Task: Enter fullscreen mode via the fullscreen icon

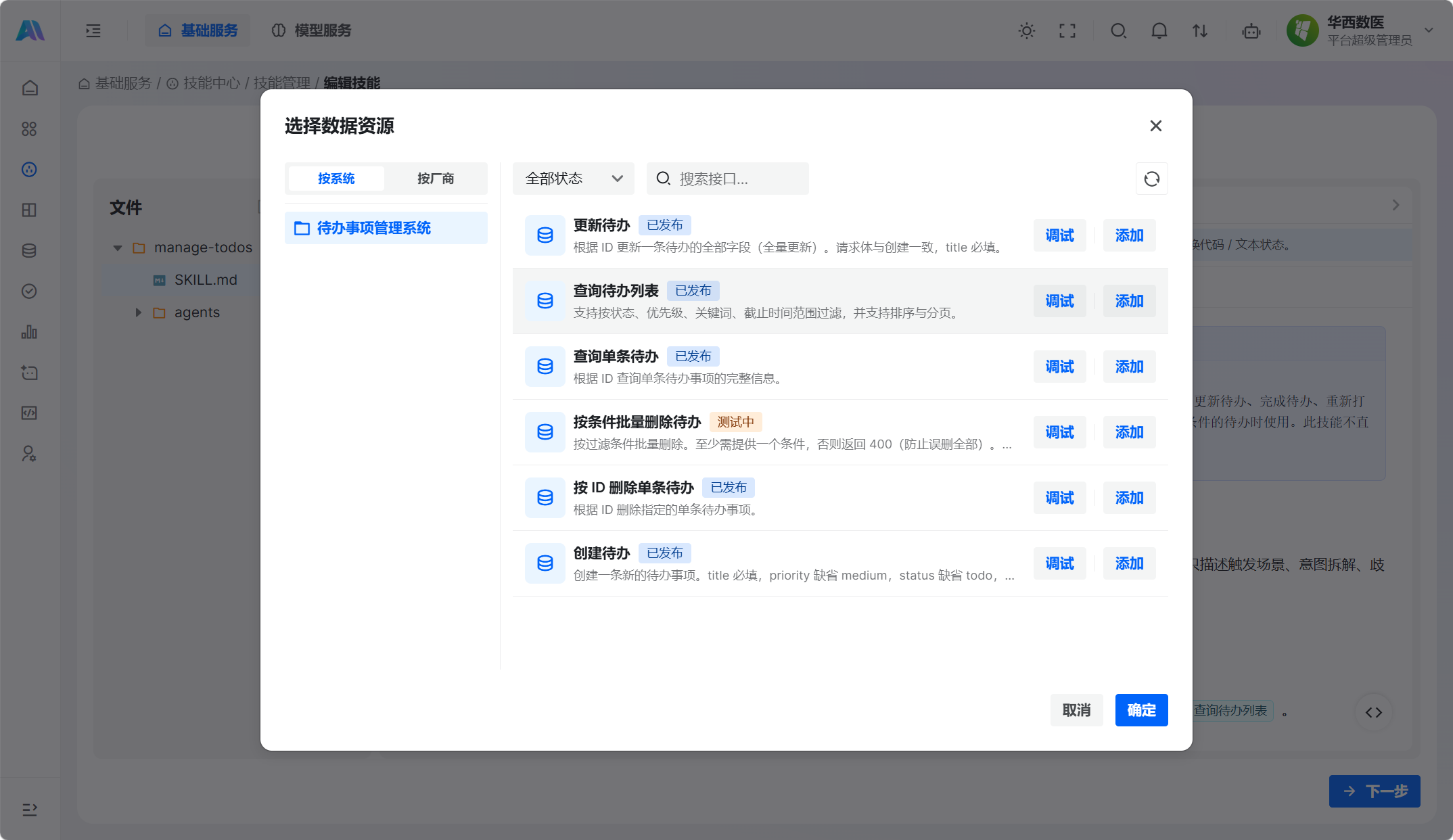Action: pyautogui.click(x=1067, y=30)
